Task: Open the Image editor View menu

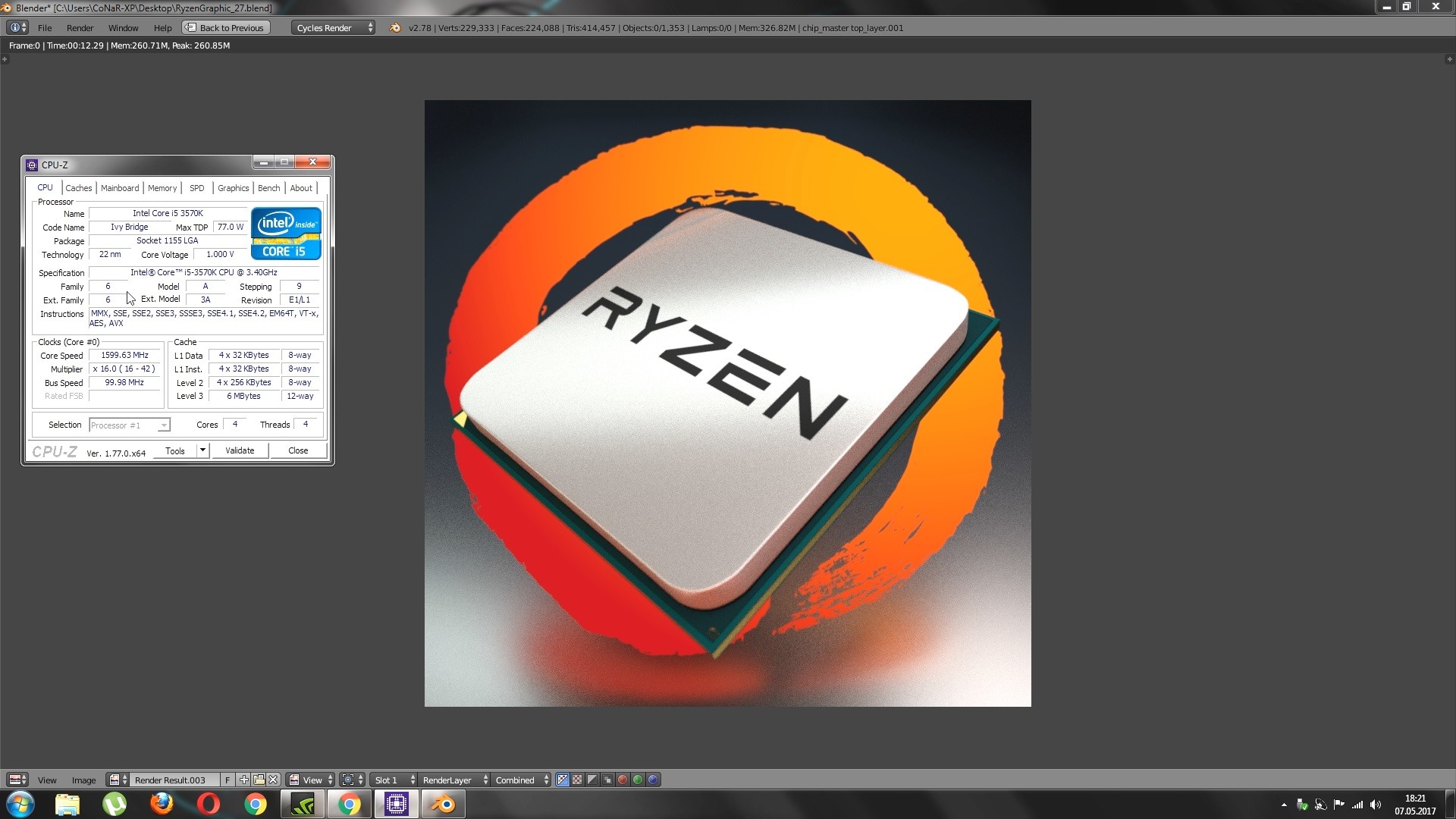Action: point(47,780)
